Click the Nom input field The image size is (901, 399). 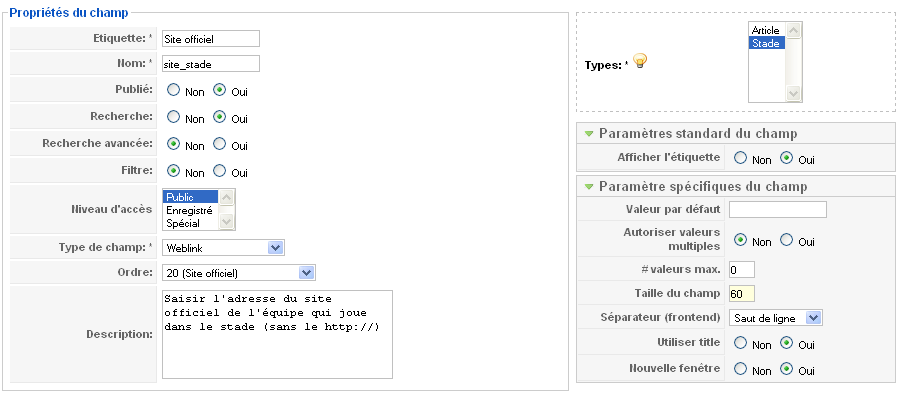click(x=211, y=64)
